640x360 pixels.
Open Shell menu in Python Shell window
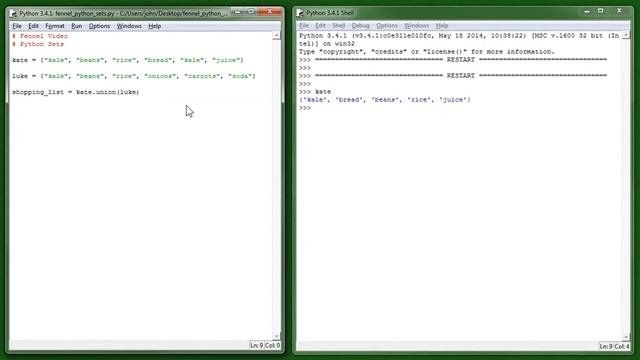click(338, 26)
